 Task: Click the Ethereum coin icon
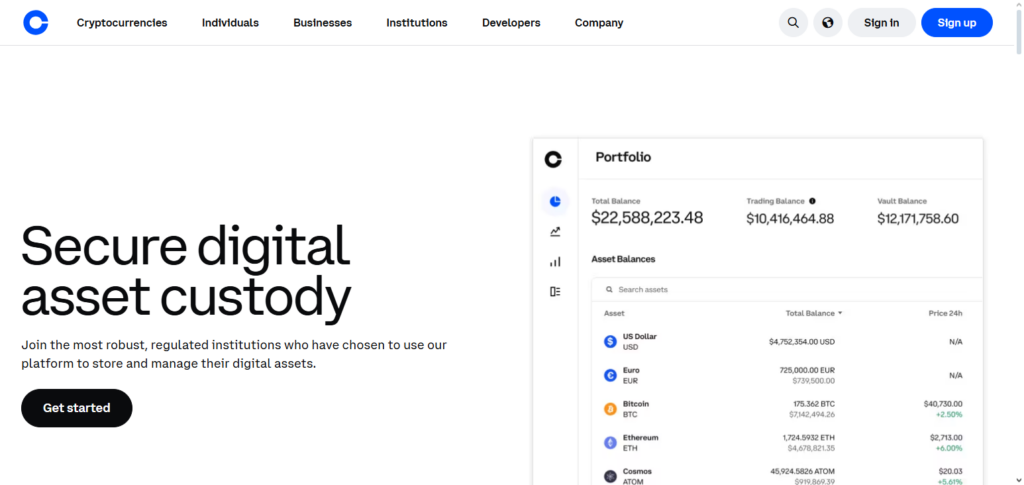[x=610, y=443]
